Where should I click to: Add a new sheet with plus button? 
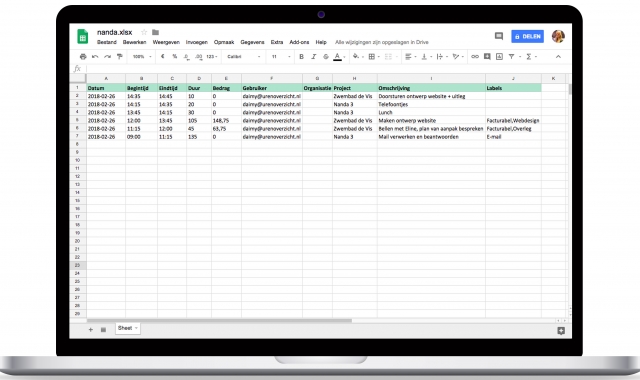pos(91,329)
